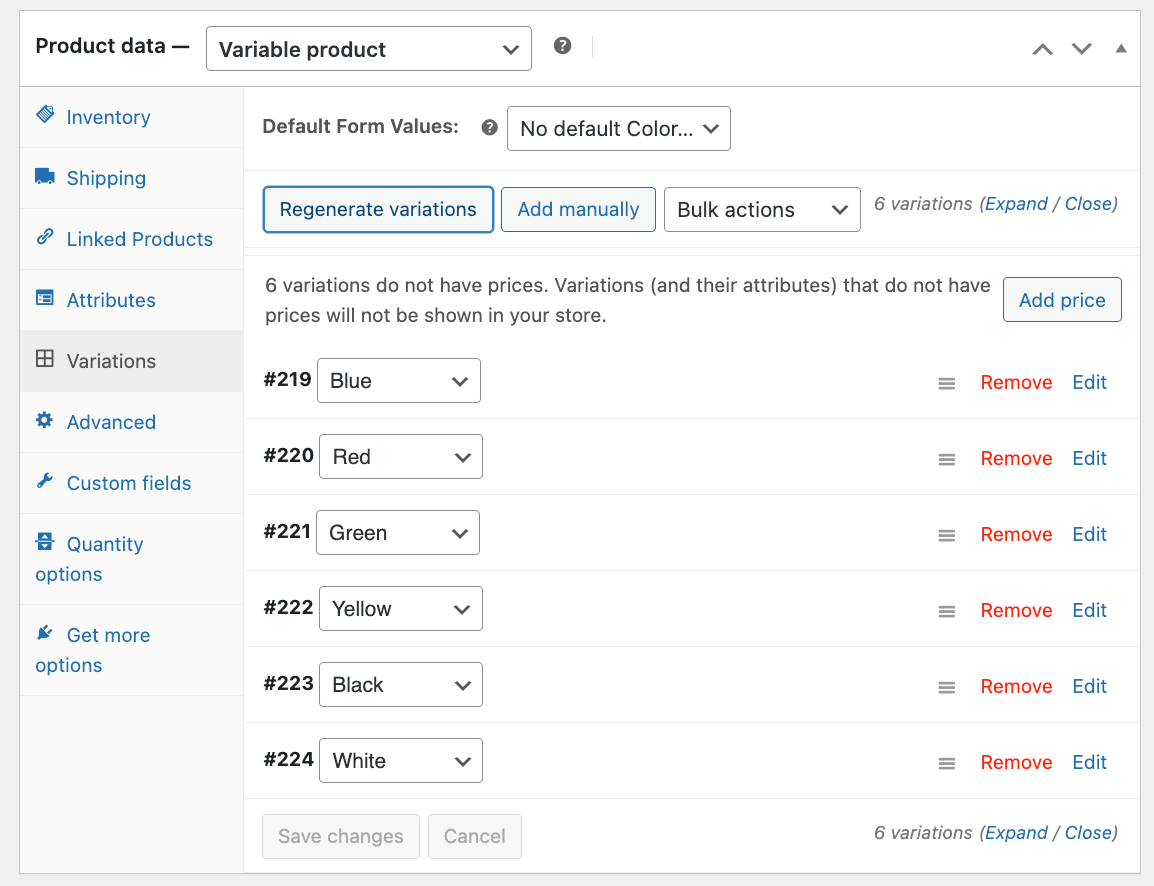Viewport: 1154px width, 886px height.
Task: Open the White color dropdown for #224
Action: [x=401, y=760]
